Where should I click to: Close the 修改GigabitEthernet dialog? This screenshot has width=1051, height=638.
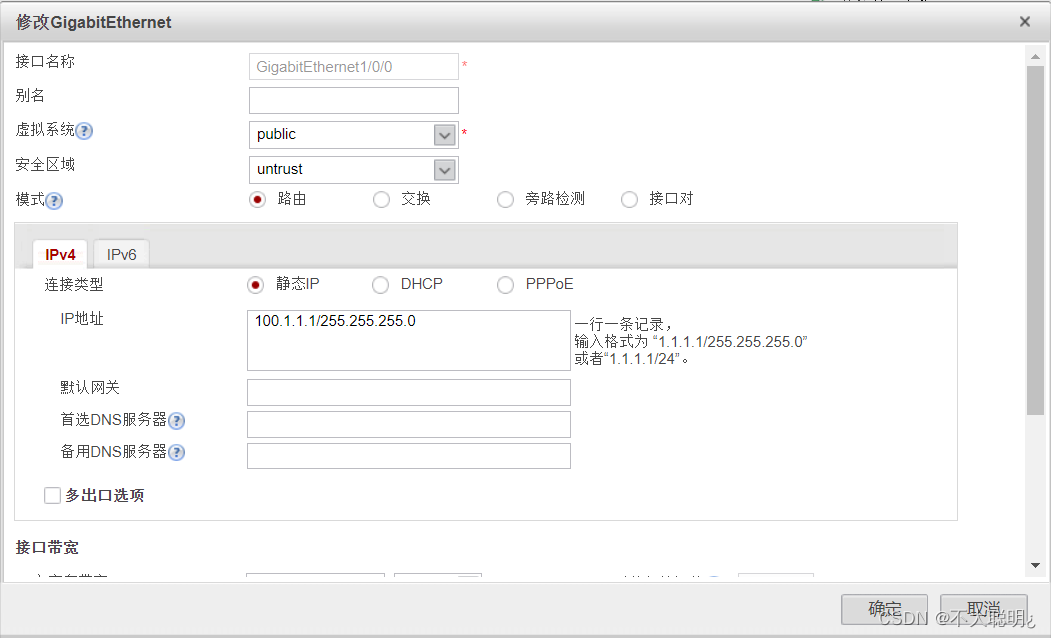pyautogui.click(x=1024, y=21)
